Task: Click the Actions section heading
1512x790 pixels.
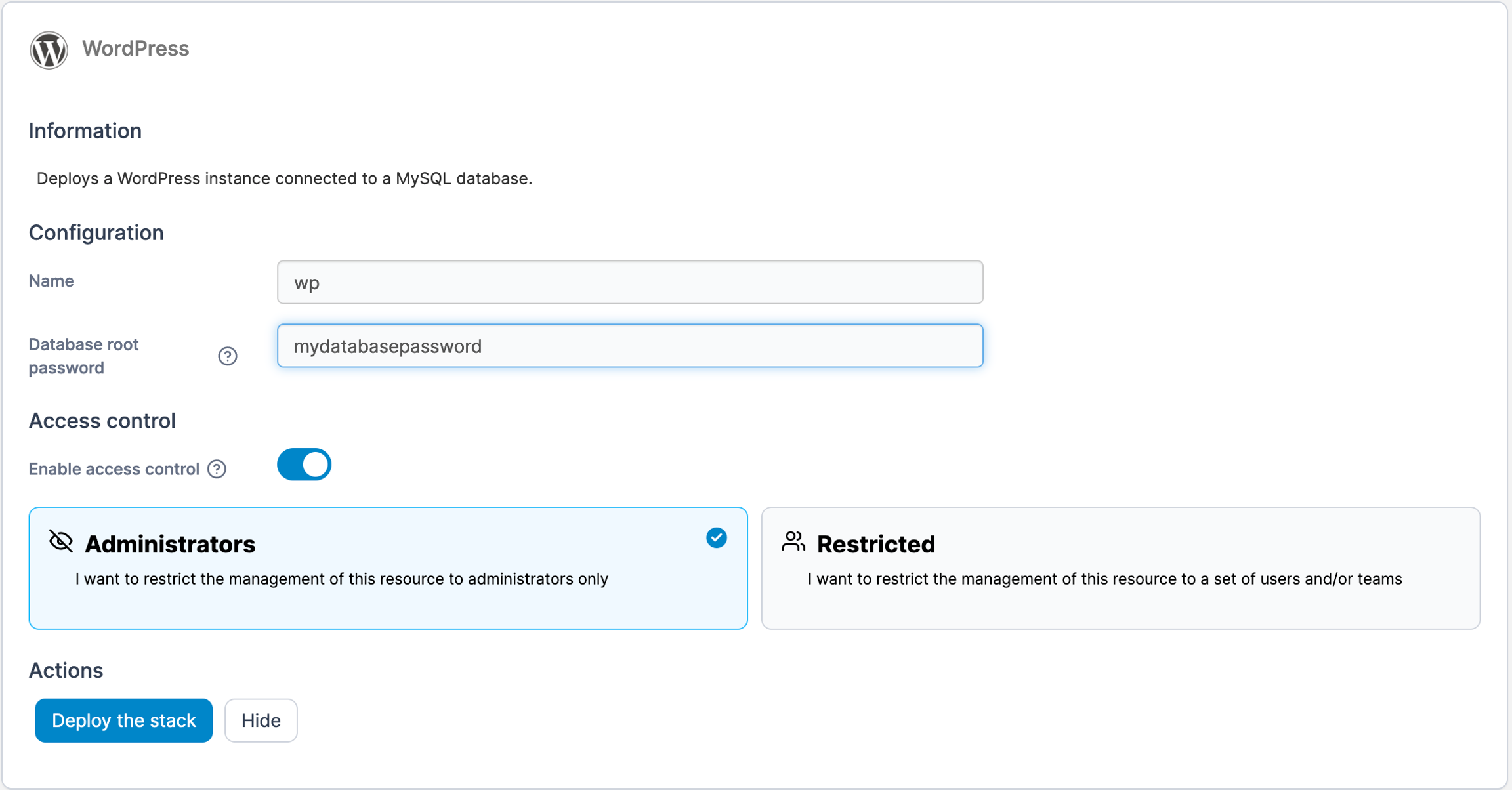Action: [66, 670]
